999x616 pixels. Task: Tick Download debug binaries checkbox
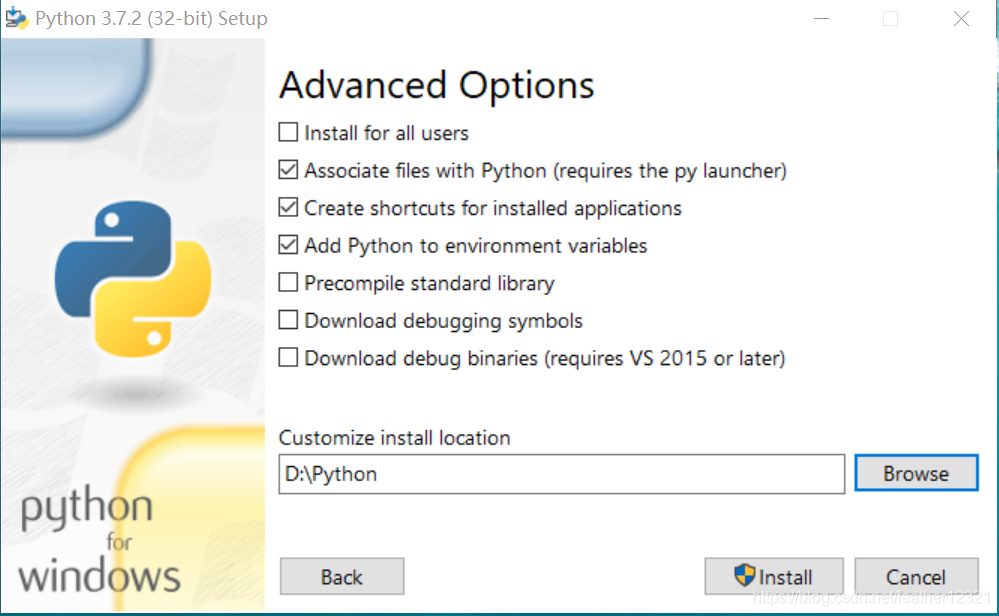click(288, 358)
